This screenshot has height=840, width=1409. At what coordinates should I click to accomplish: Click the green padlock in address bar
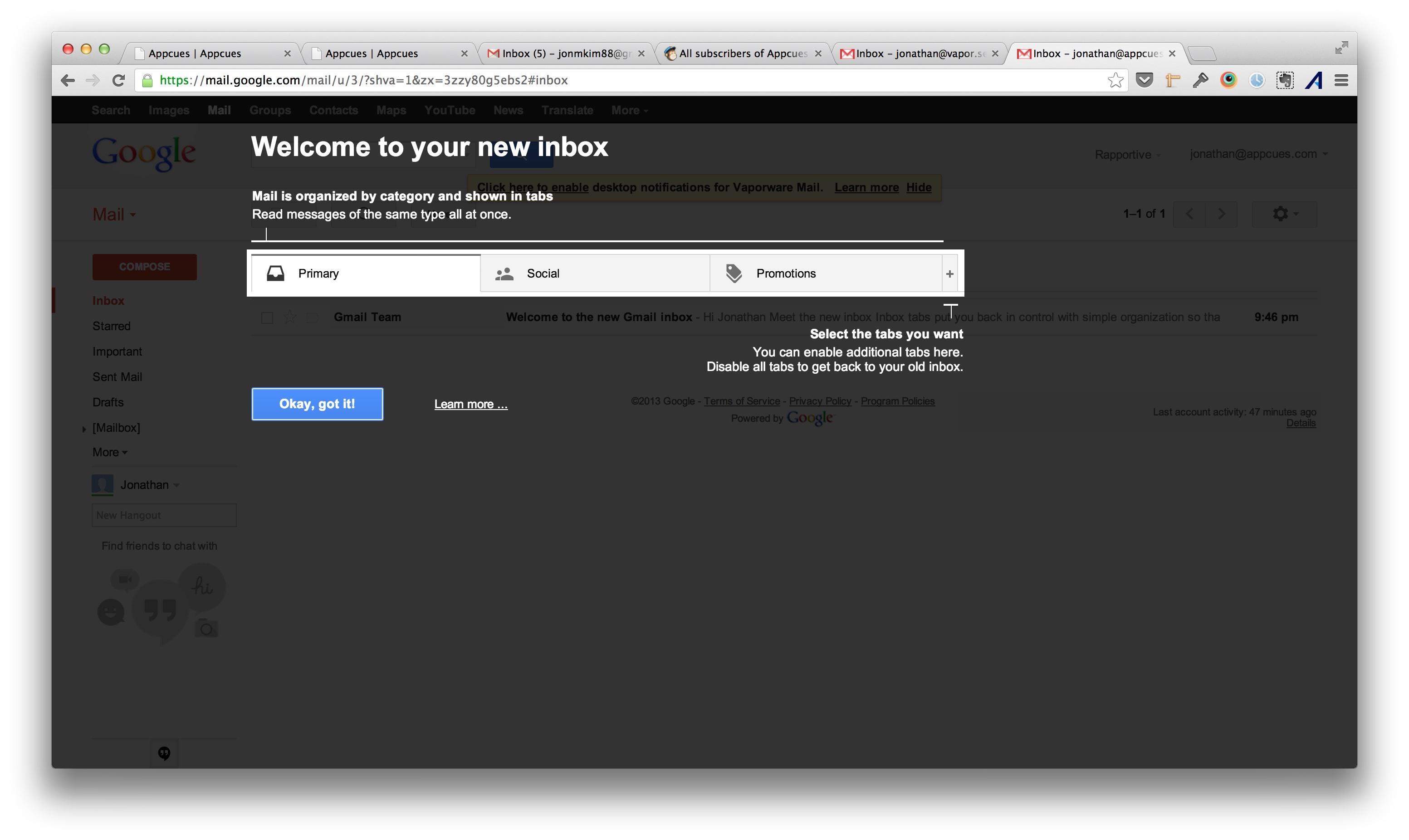click(147, 80)
